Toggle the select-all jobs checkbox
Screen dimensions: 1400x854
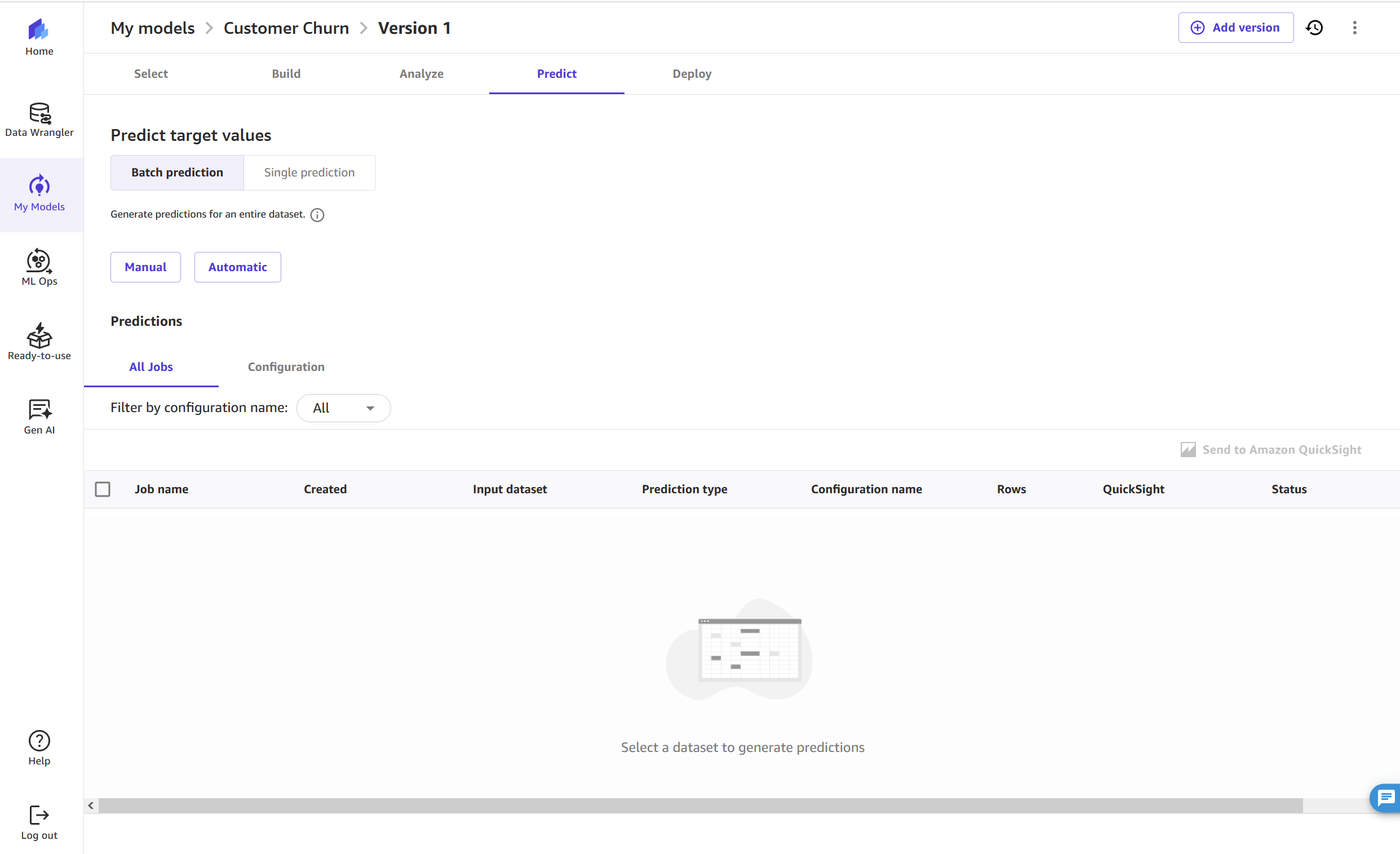coord(103,489)
